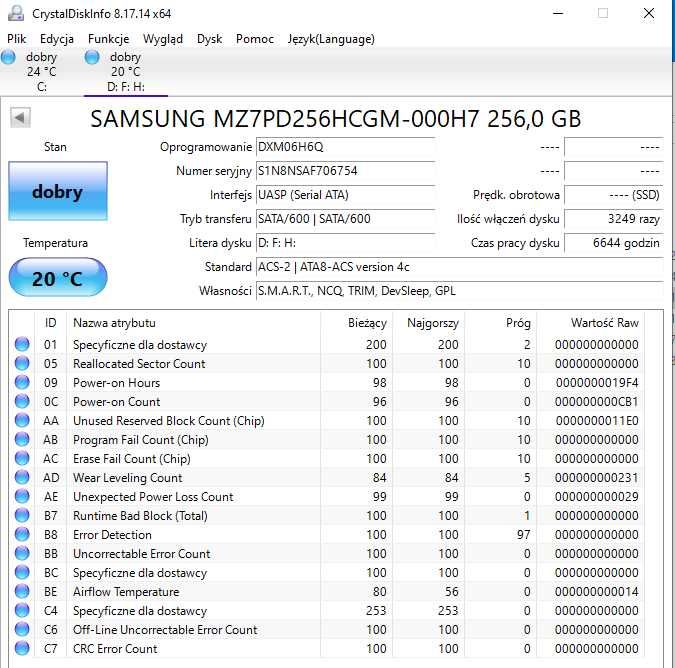Viewport: 675px width, 668px height.
Task: Click status orb for Unexpected Power Loss Count
Action: coord(22,496)
